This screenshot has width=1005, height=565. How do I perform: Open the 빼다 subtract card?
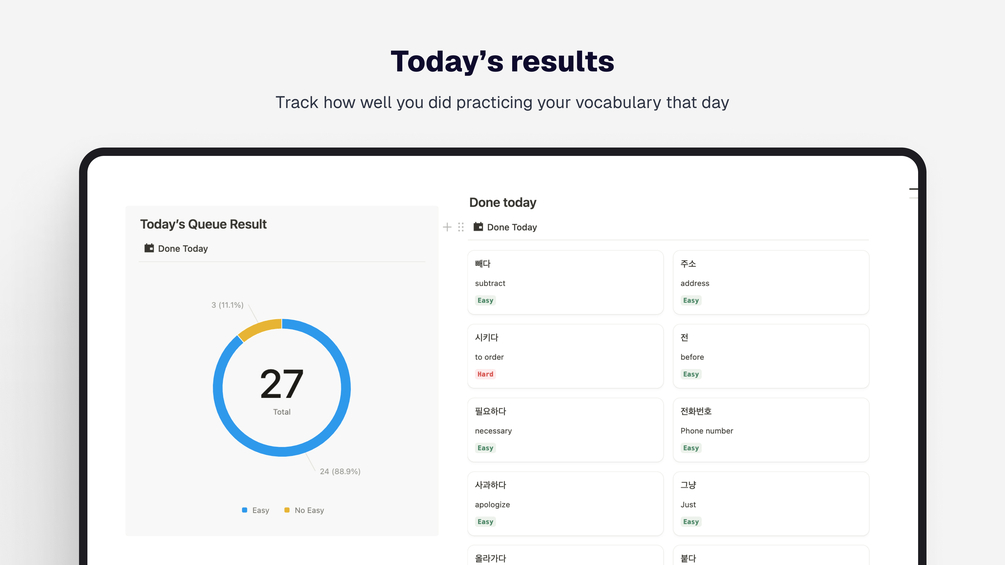tap(565, 281)
